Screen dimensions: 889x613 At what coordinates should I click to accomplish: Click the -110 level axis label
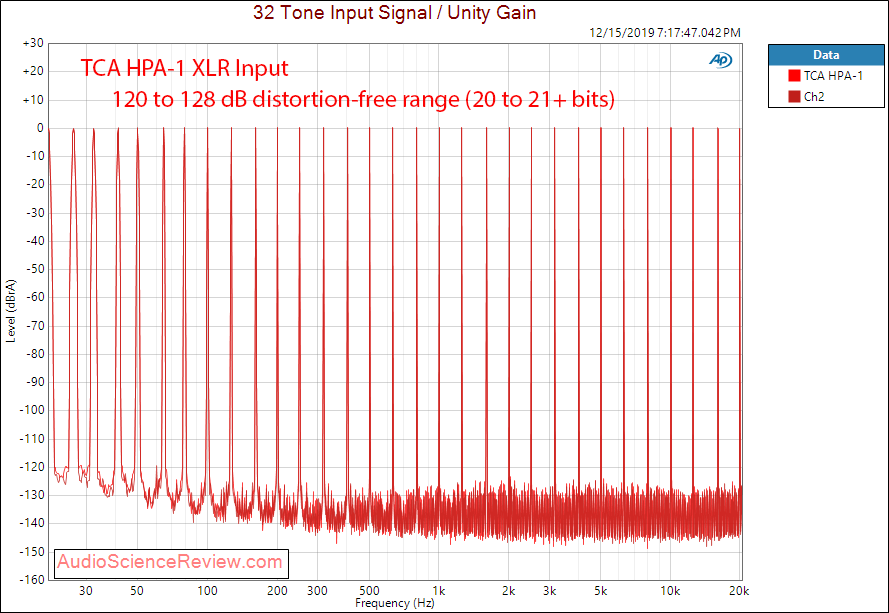[32, 438]
